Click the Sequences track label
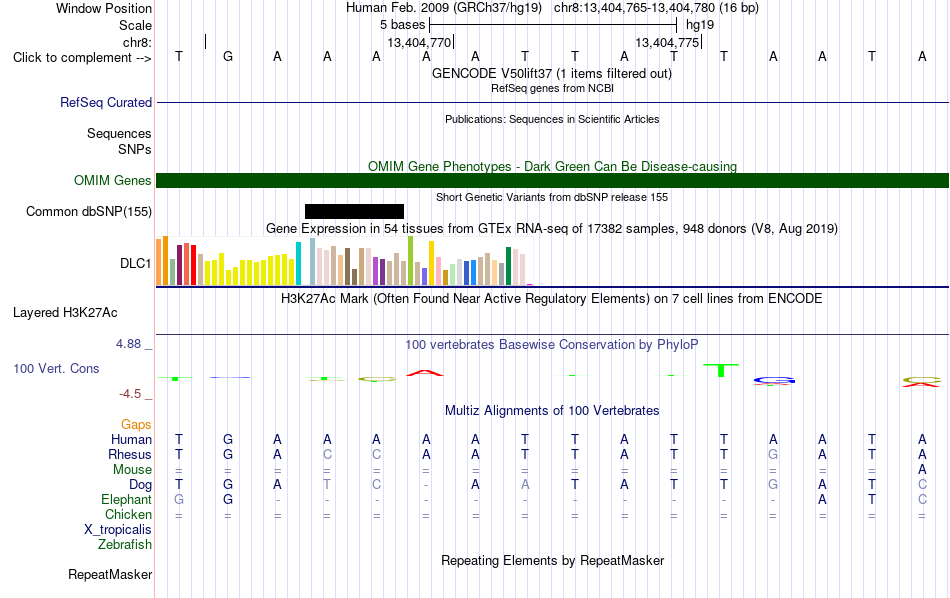 [119, 133]
